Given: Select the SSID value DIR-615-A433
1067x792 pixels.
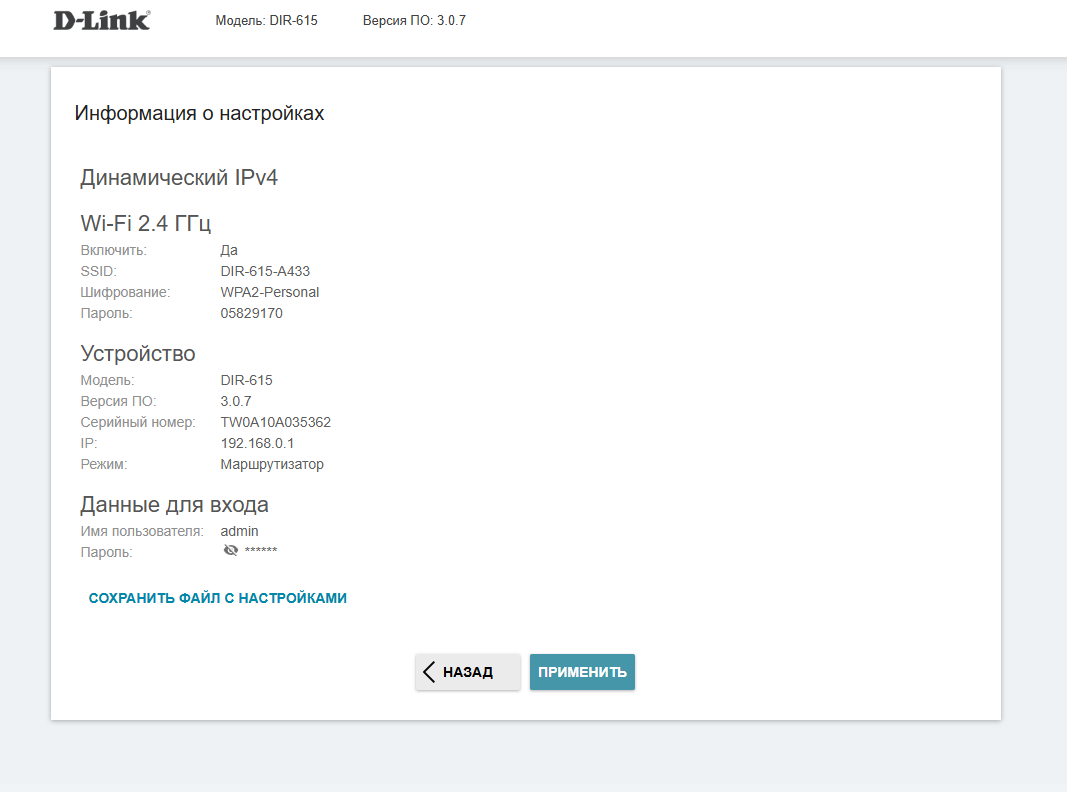Looking at the screenshot, I should [265, 271].
